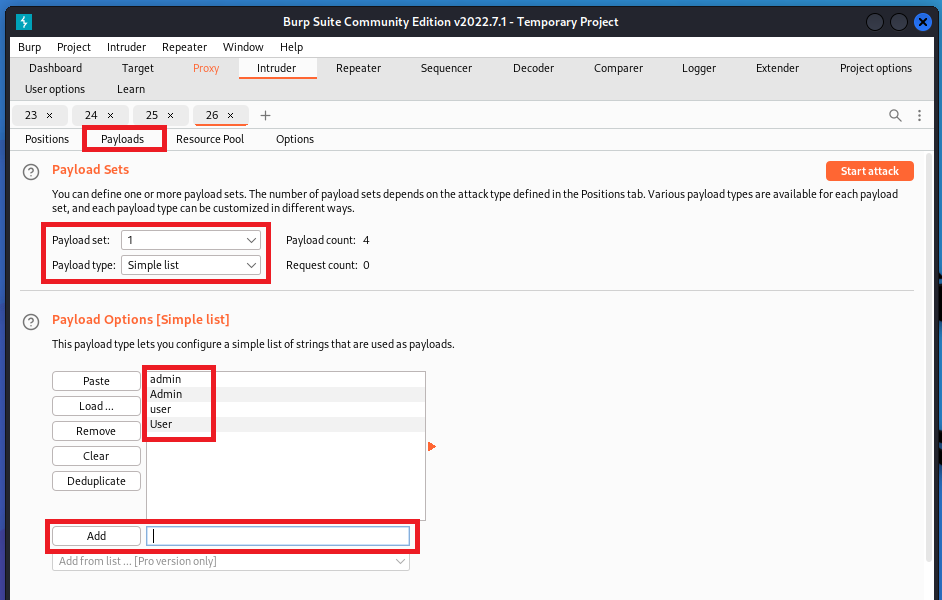Click the Burp Suite lightning logo icon
942x600 pixels.
tap(24, 22)
